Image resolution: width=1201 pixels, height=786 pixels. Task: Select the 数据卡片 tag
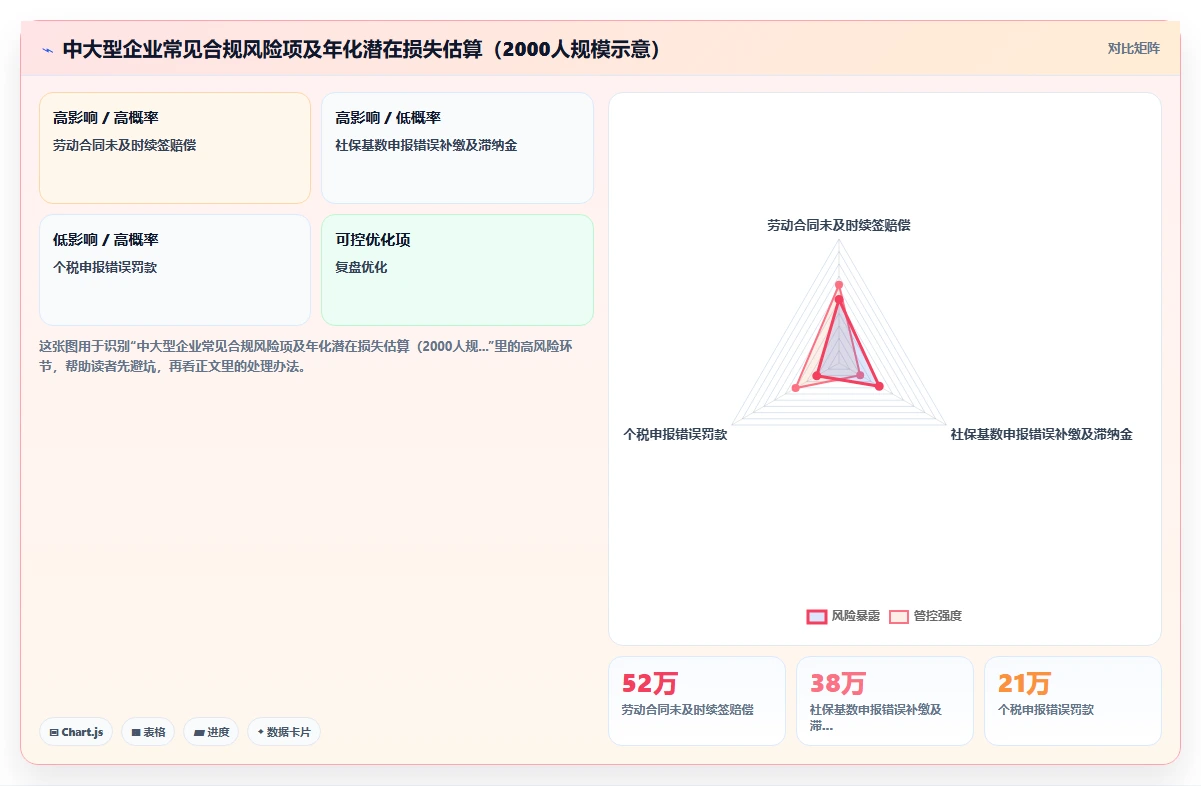(x=284, y=732)
